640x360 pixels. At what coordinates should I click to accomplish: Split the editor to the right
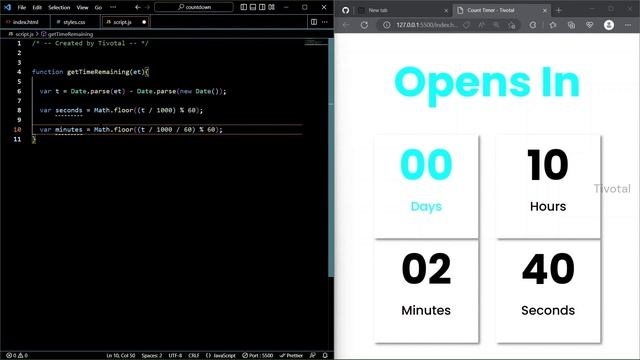314,22
